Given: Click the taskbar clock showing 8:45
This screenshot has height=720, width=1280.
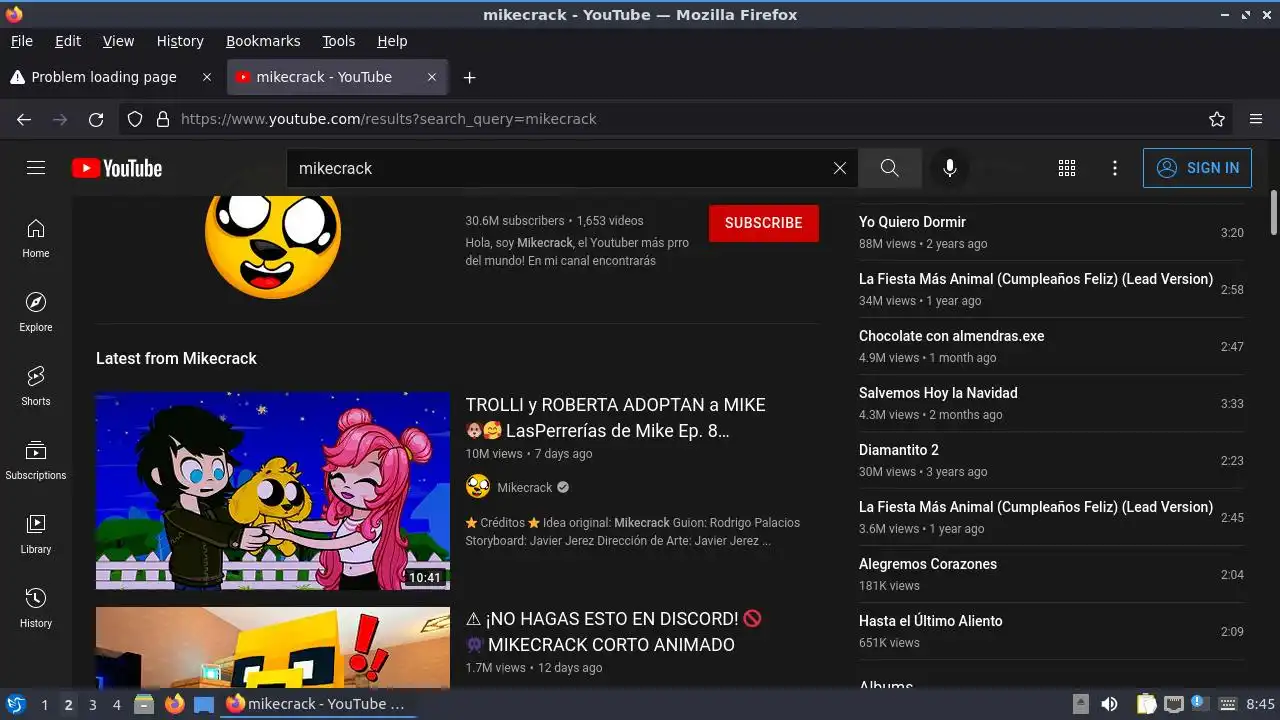Looking at the screenshot, I should (1261, 704).
